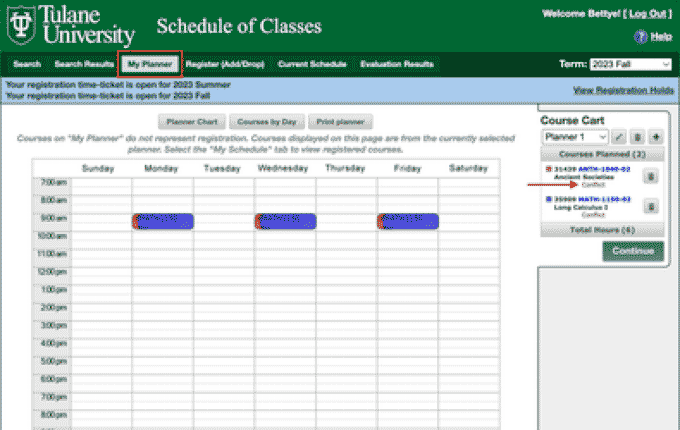The image size is (680, 430).
Task: Click the Planner Chart button
Action: point(192,122)
